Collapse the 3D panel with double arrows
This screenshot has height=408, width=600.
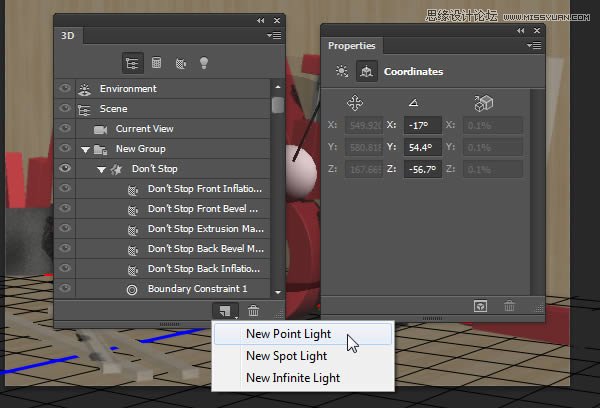click(261, 20)
